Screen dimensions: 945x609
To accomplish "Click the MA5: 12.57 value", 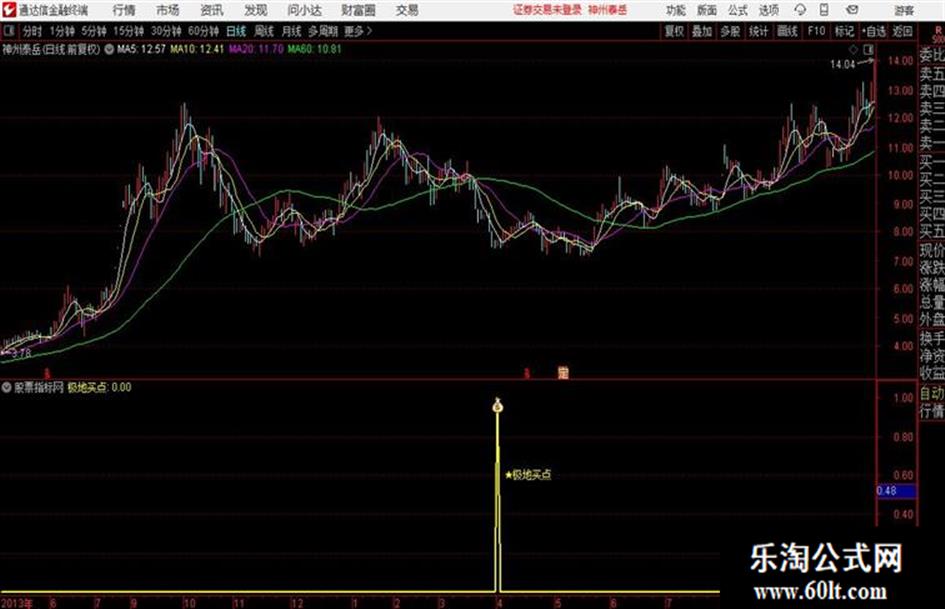I will click(x=142, y=49).
